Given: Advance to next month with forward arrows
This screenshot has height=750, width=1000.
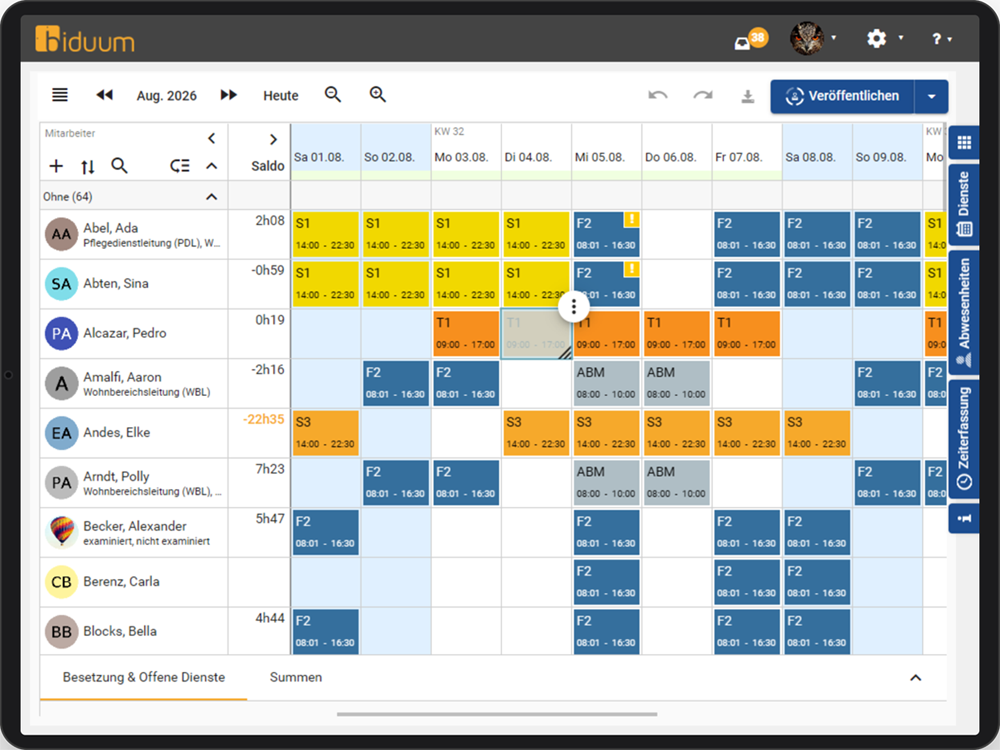Looking at the screenshot, I should [x=228, y=95].
